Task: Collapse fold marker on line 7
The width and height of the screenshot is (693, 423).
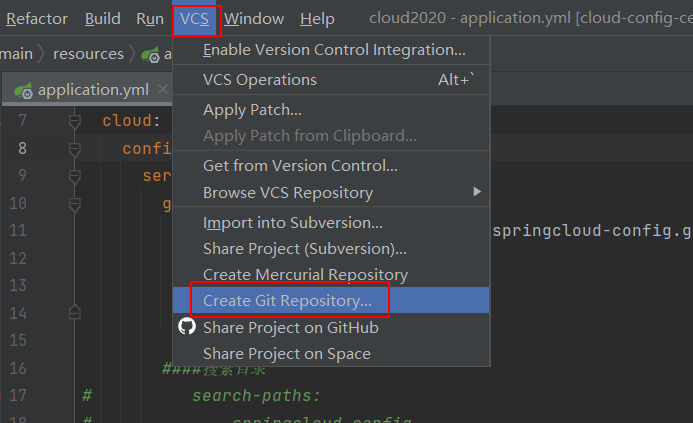Action: tap(75, 121)
